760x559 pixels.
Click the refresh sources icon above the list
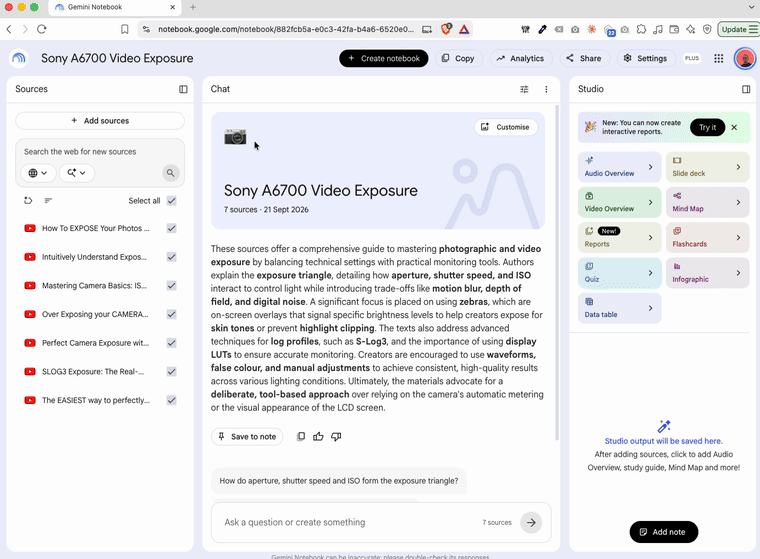coord(28,201)
